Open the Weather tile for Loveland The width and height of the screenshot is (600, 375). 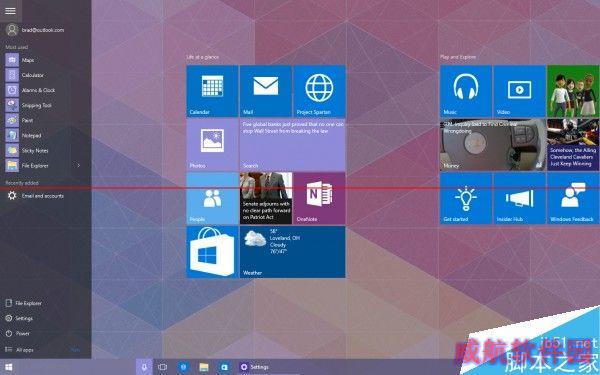292,252
